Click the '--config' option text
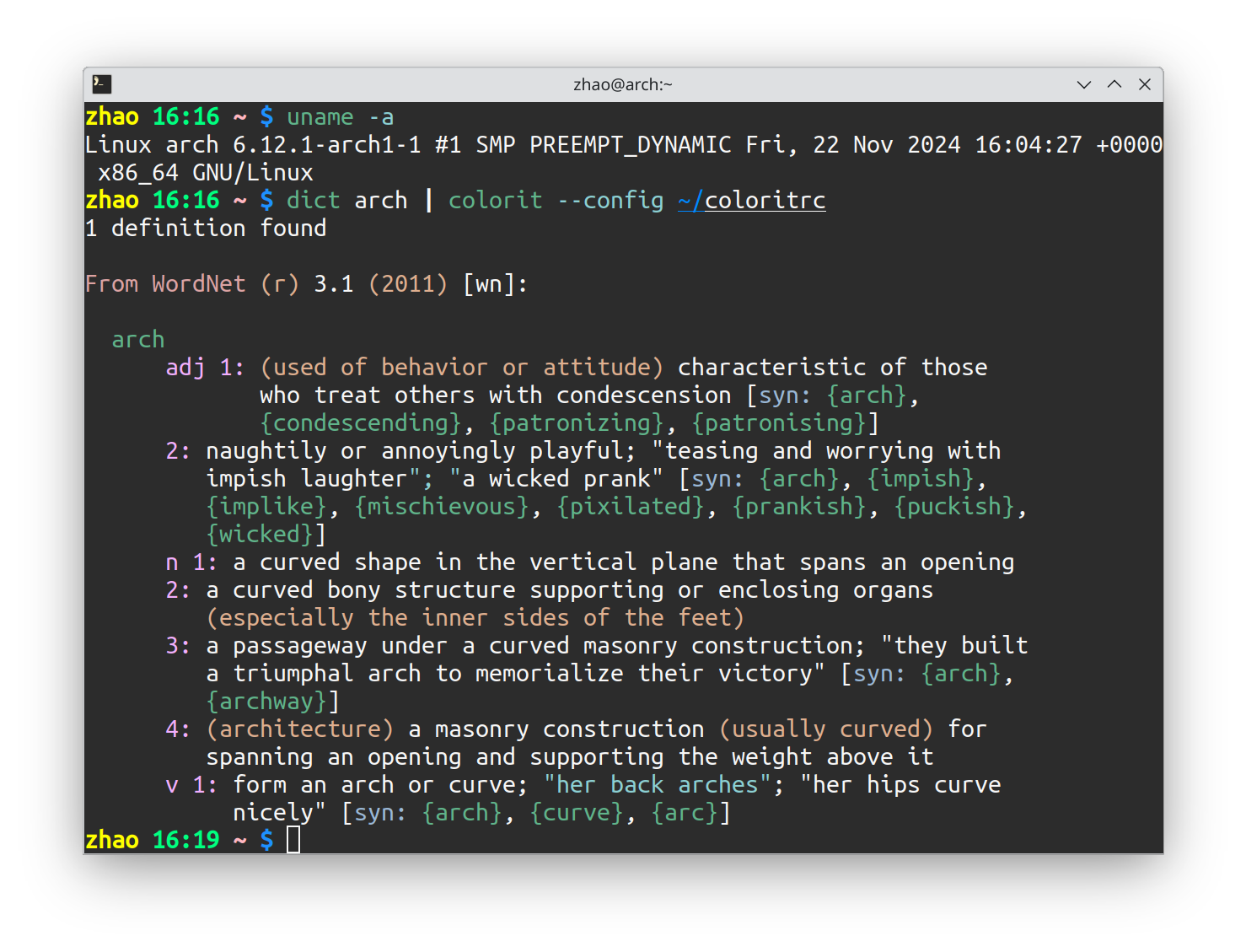1246x952 pixels. (x=610, y=200)
